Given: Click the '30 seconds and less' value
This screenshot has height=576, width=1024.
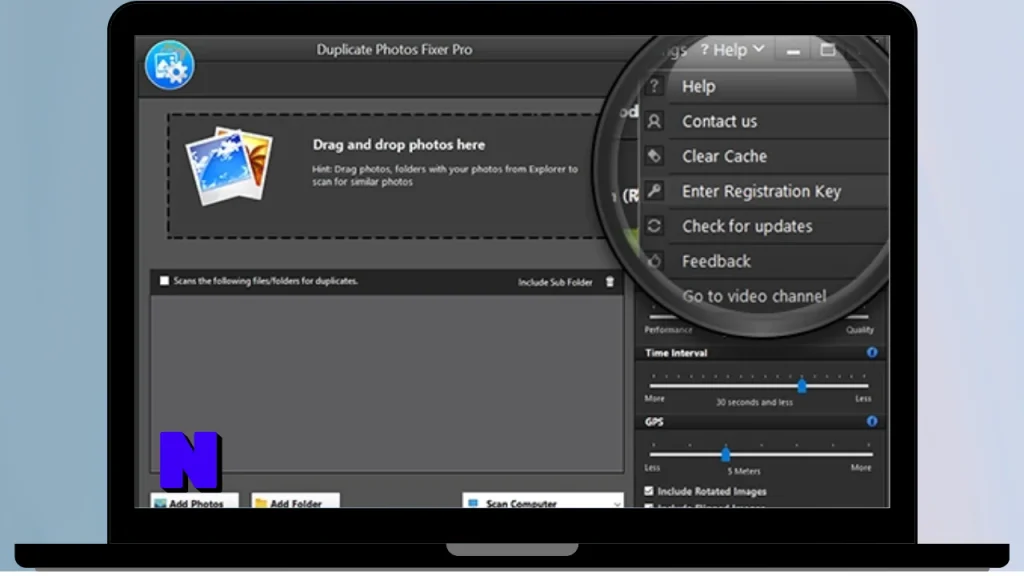Looking at the screenshot, I should pos(754,402).
